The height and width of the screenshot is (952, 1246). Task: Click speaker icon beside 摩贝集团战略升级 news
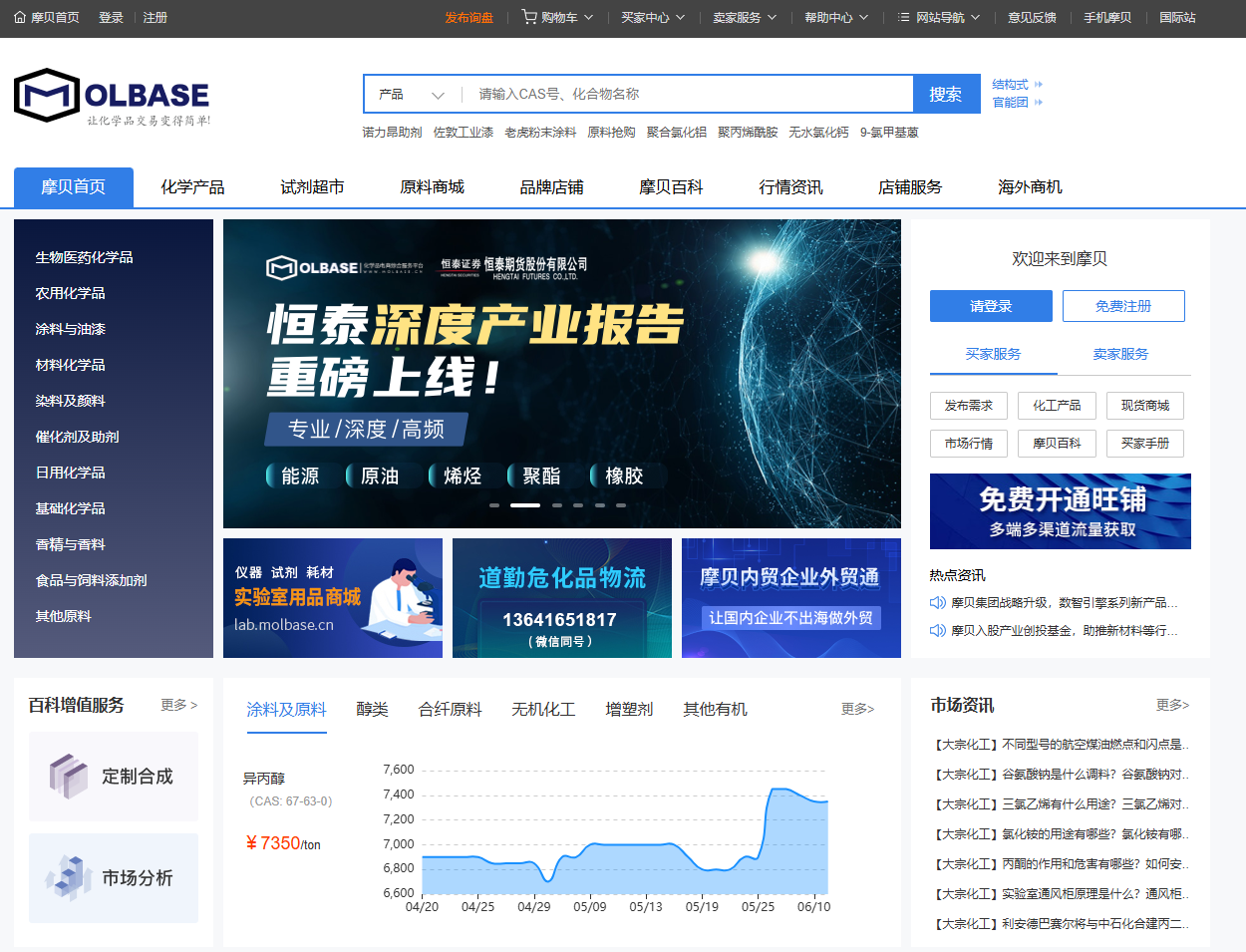click(938, 602)
